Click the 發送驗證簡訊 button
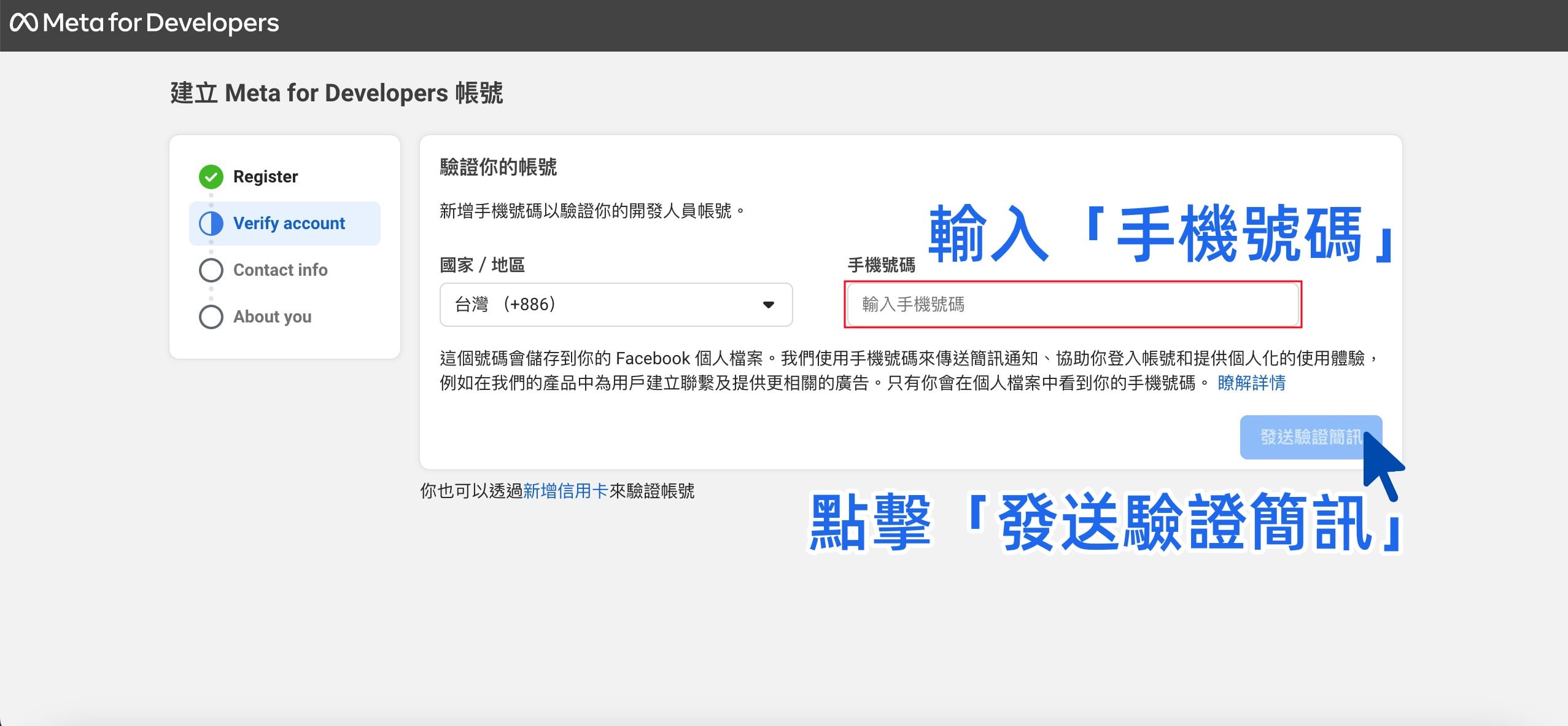This screenshot has height=726, width=1568. 1311,437
